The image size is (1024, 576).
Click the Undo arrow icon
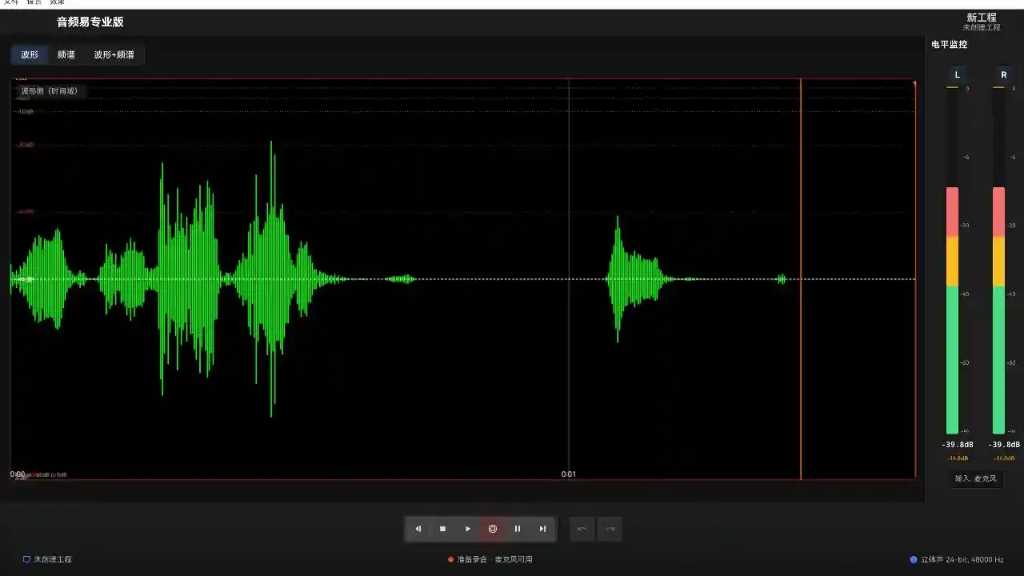[x=583, y=529]
